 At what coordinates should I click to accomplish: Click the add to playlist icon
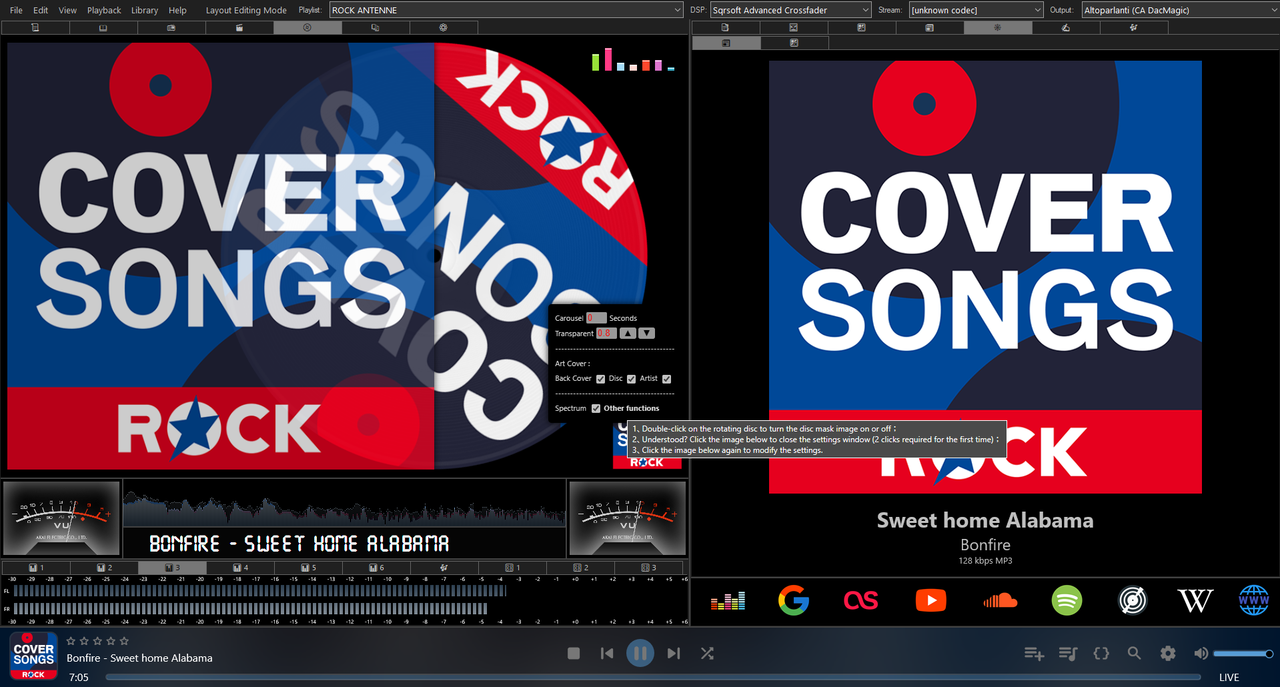click(1034, 653)
